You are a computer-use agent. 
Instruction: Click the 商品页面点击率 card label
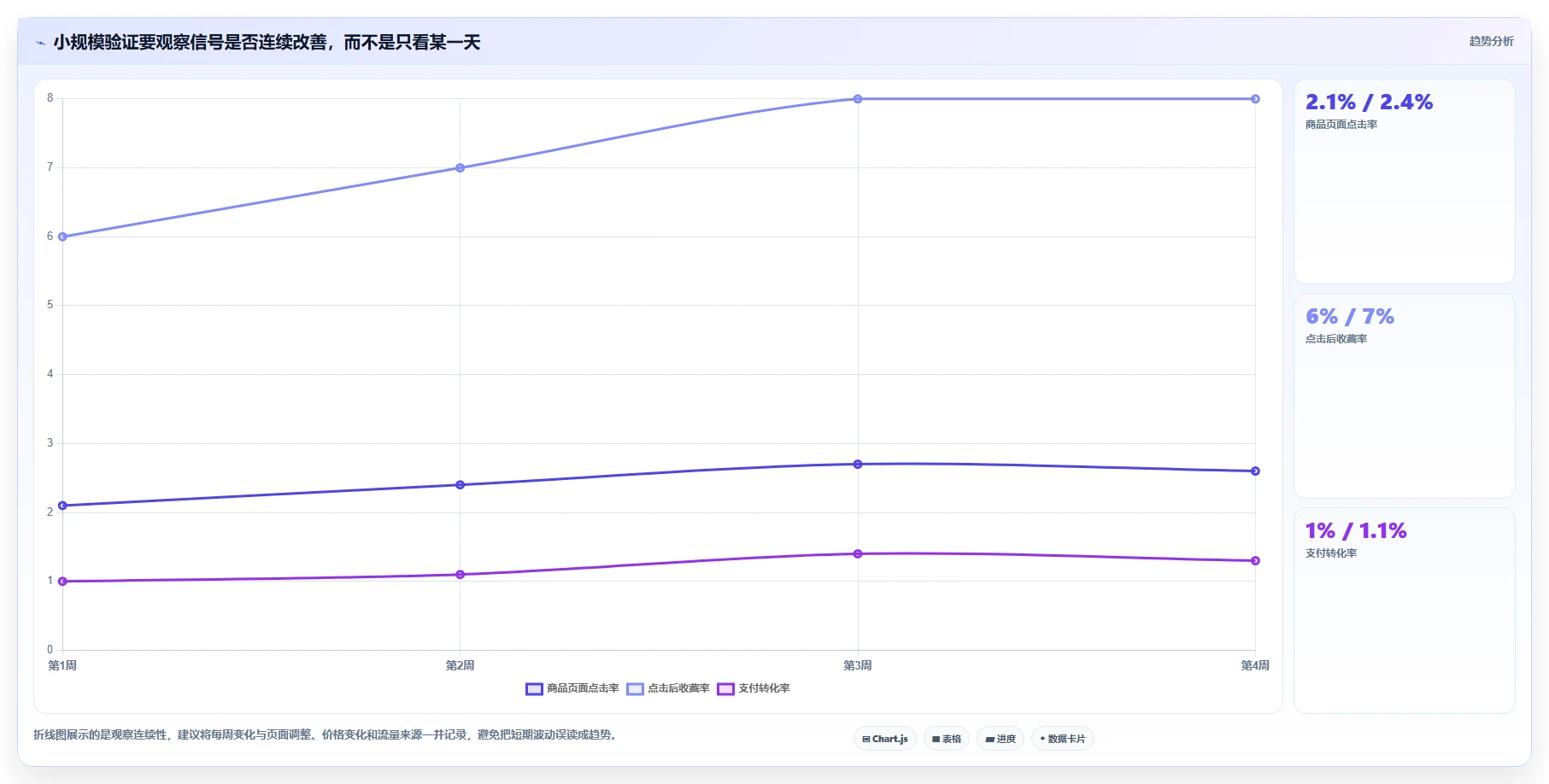click(1341, 125)
